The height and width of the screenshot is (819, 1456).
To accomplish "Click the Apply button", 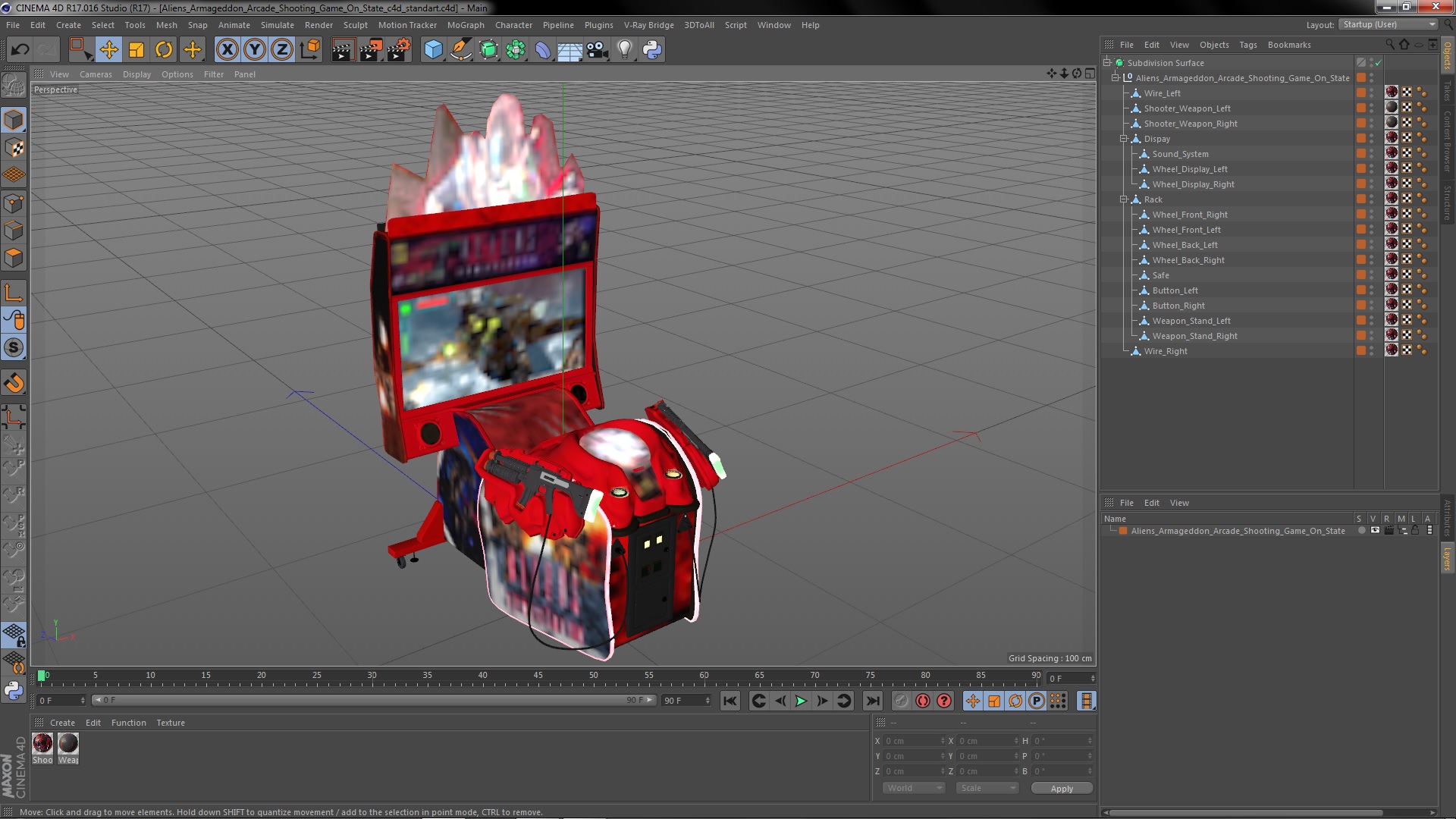I will (x=1062, y=789).
